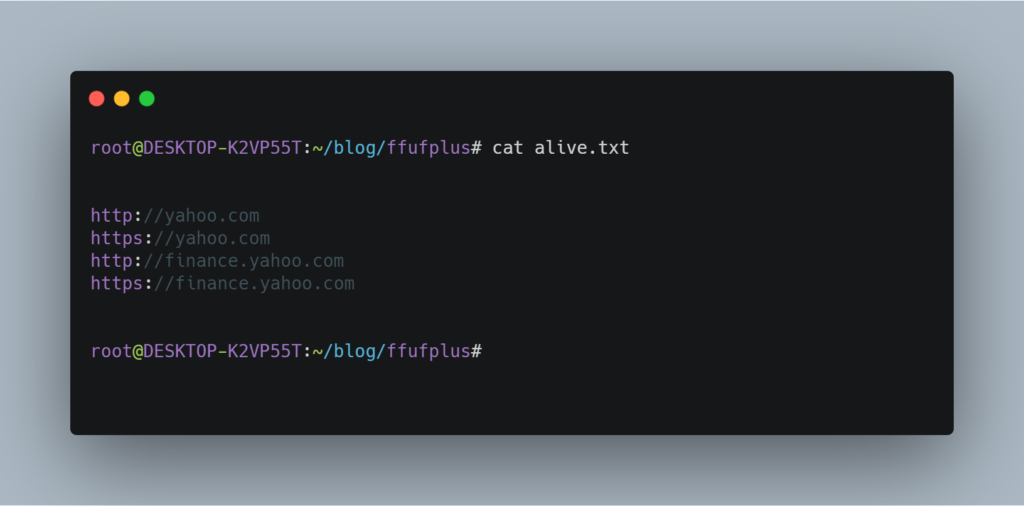Place cursor after the bottom prompt hash
The image size is (1024, 506).
click(485, 351)
